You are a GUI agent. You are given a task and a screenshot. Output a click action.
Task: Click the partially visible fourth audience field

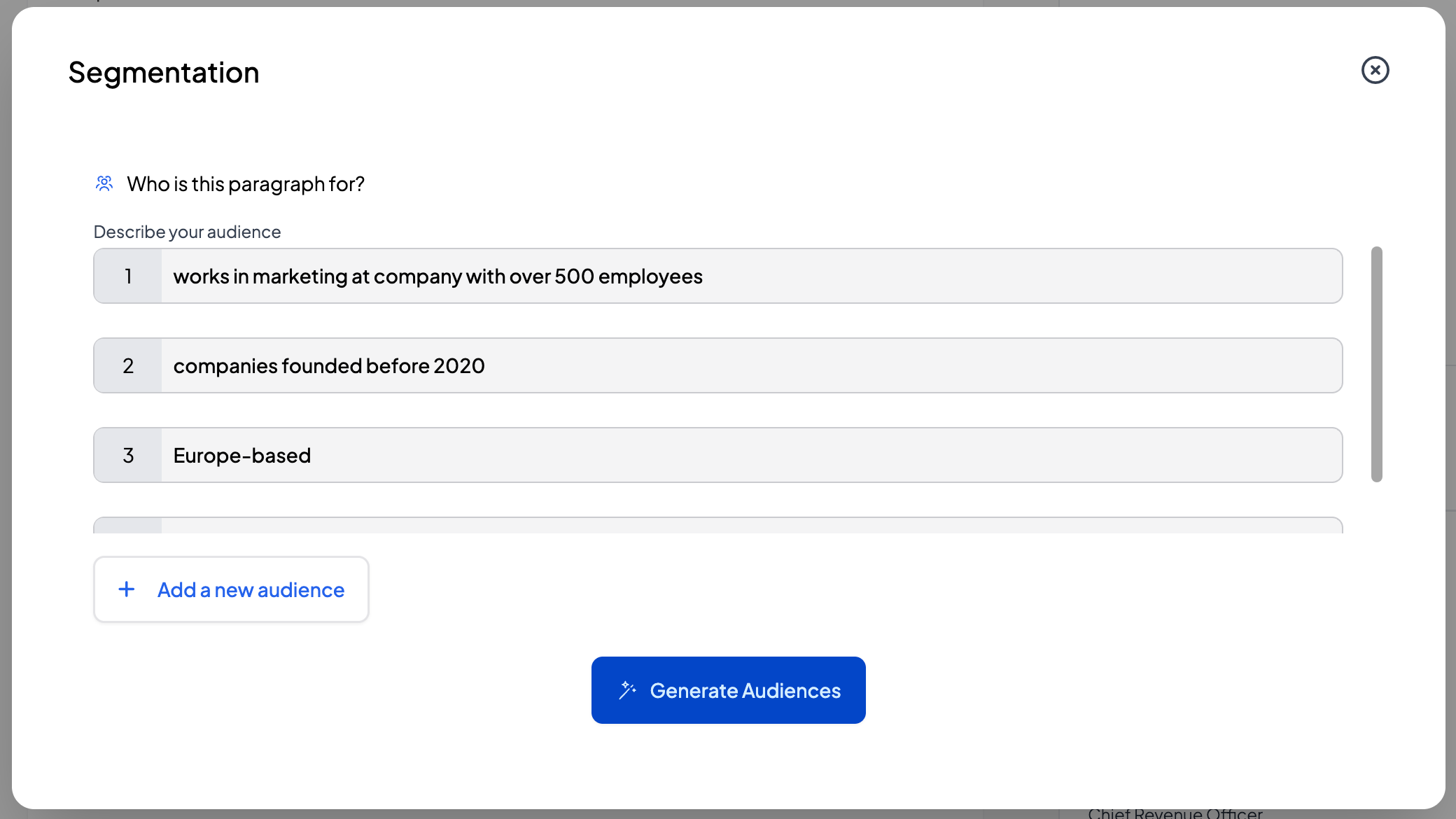click(749, 526)
